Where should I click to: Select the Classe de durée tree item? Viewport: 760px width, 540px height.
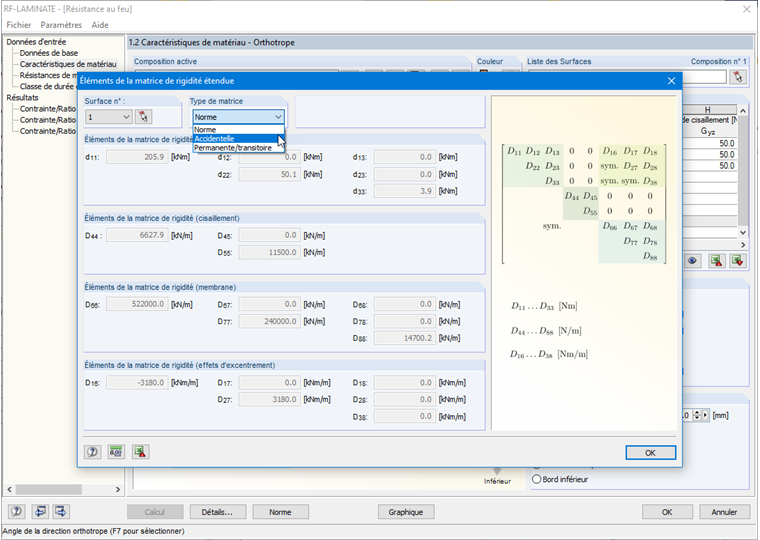pyautogui.click(x=48, y=86)
